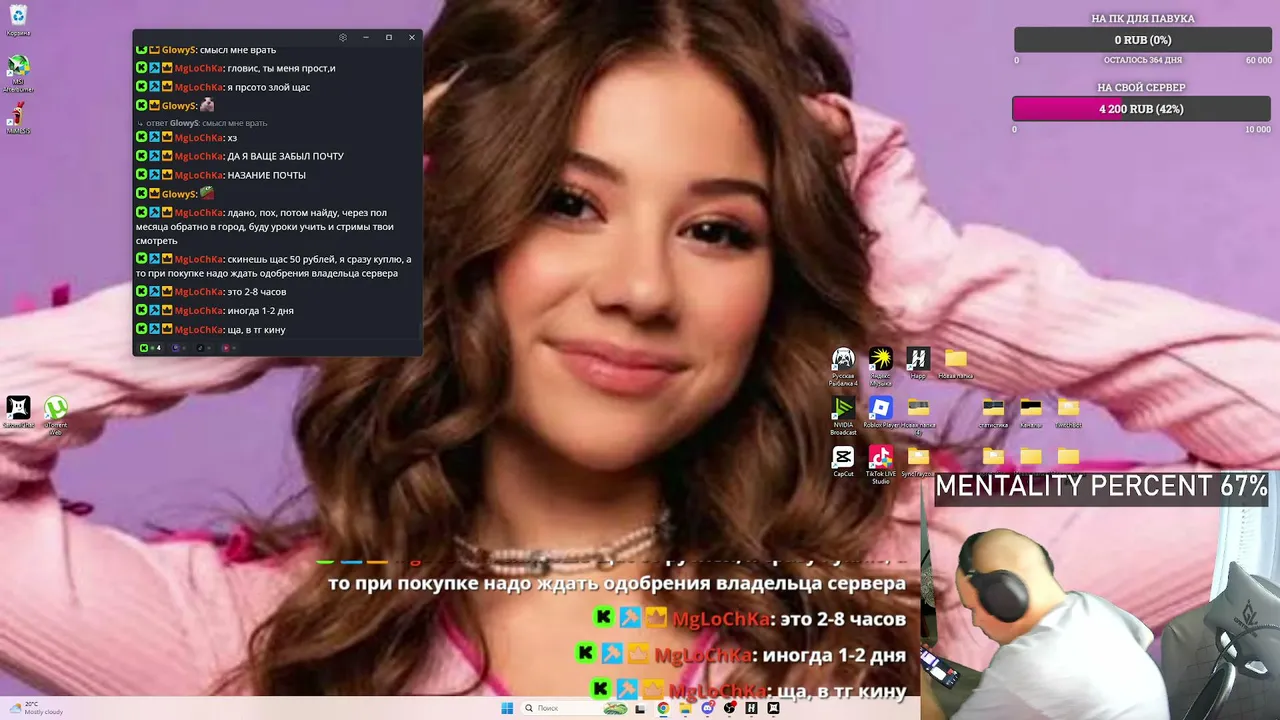
Task: Click chat-window message 'ща, в тг кину'
Action: point(256,330)
